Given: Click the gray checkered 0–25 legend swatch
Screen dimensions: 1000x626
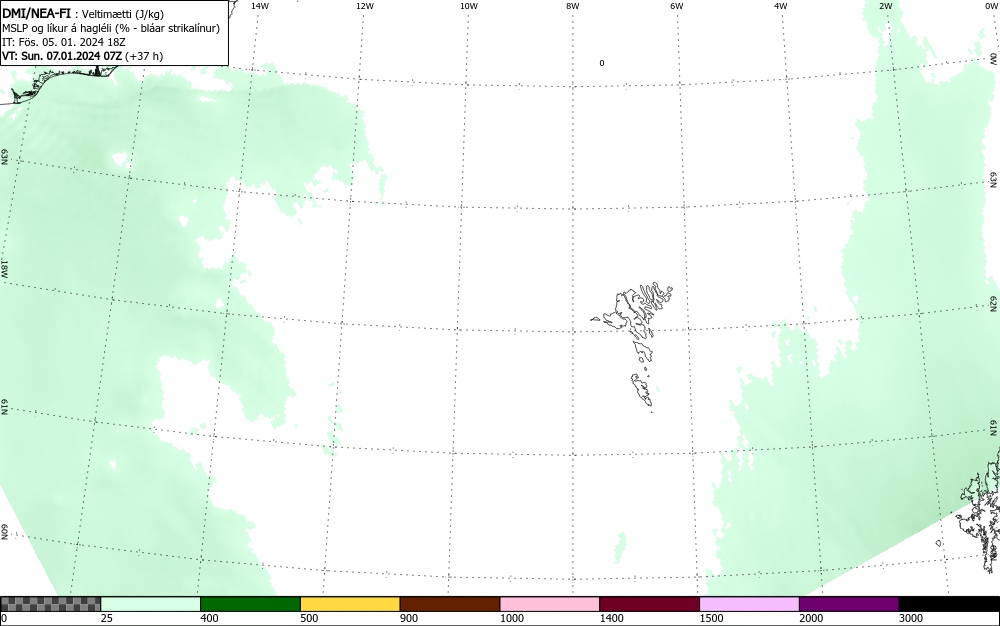Looking at the screenshot, I should (50, 604).
